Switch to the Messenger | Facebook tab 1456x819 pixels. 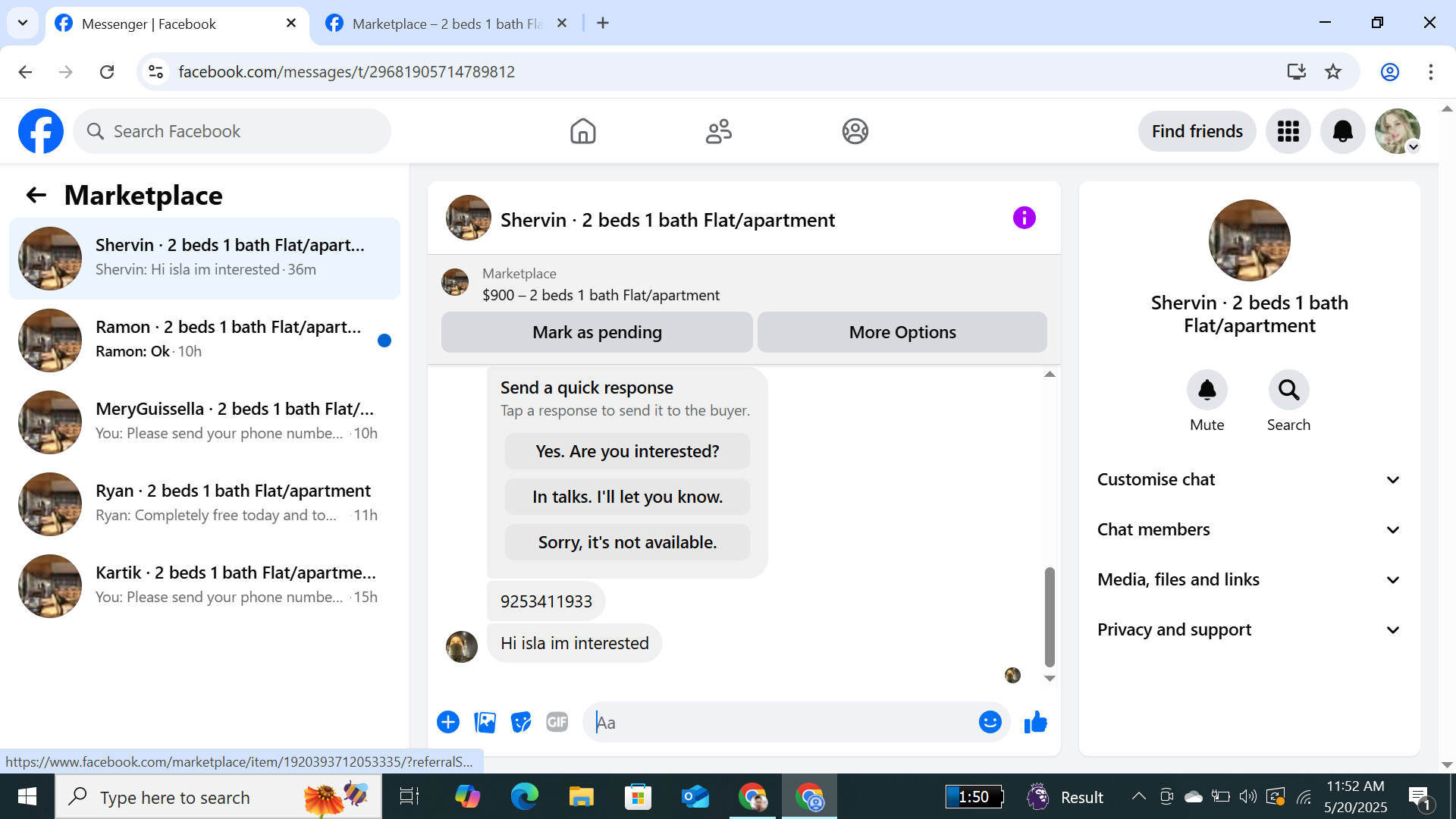pos(177,24)
